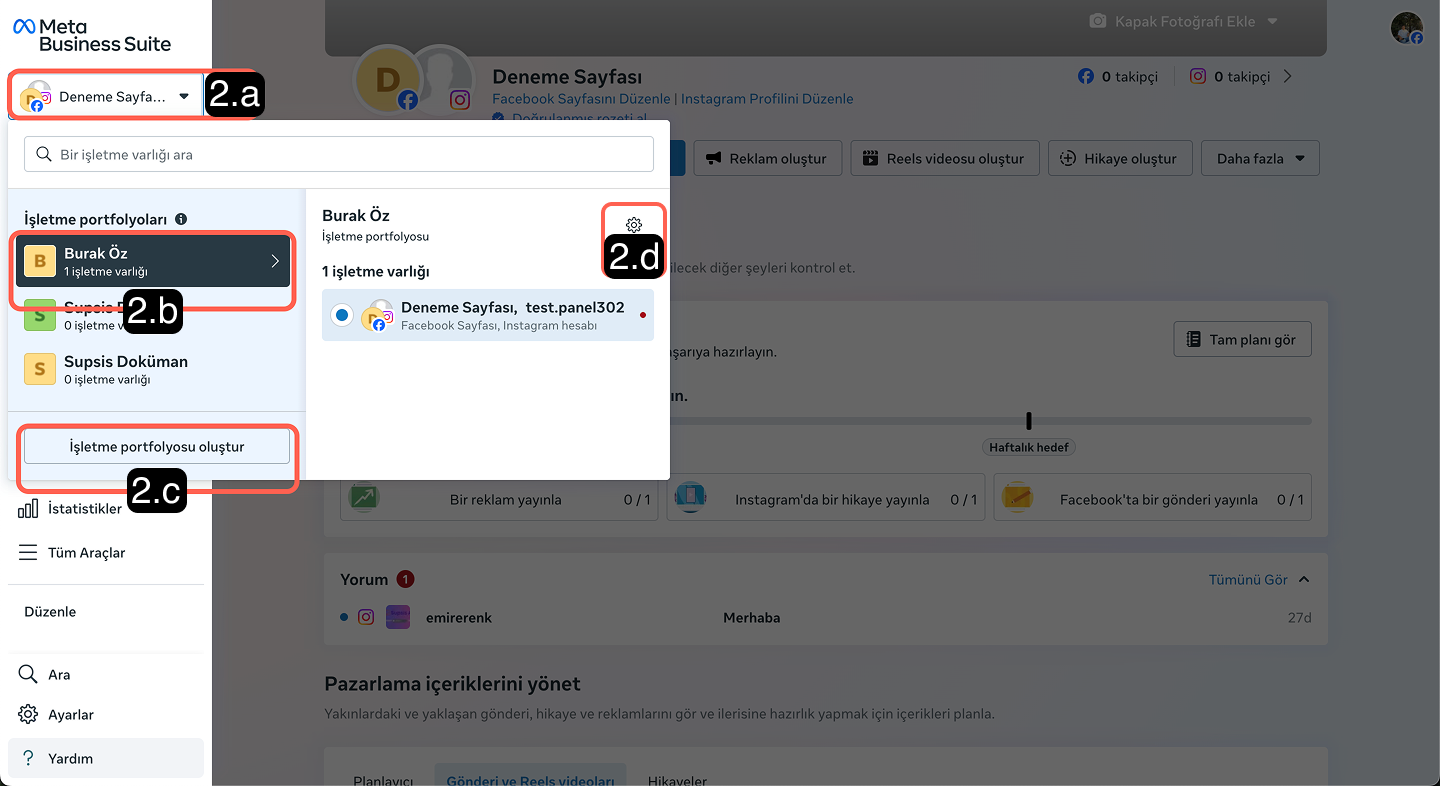Viewport: 1440px width, 786px height.
Task: Click the Ara search item in sidebar
Action: point(59,675)
